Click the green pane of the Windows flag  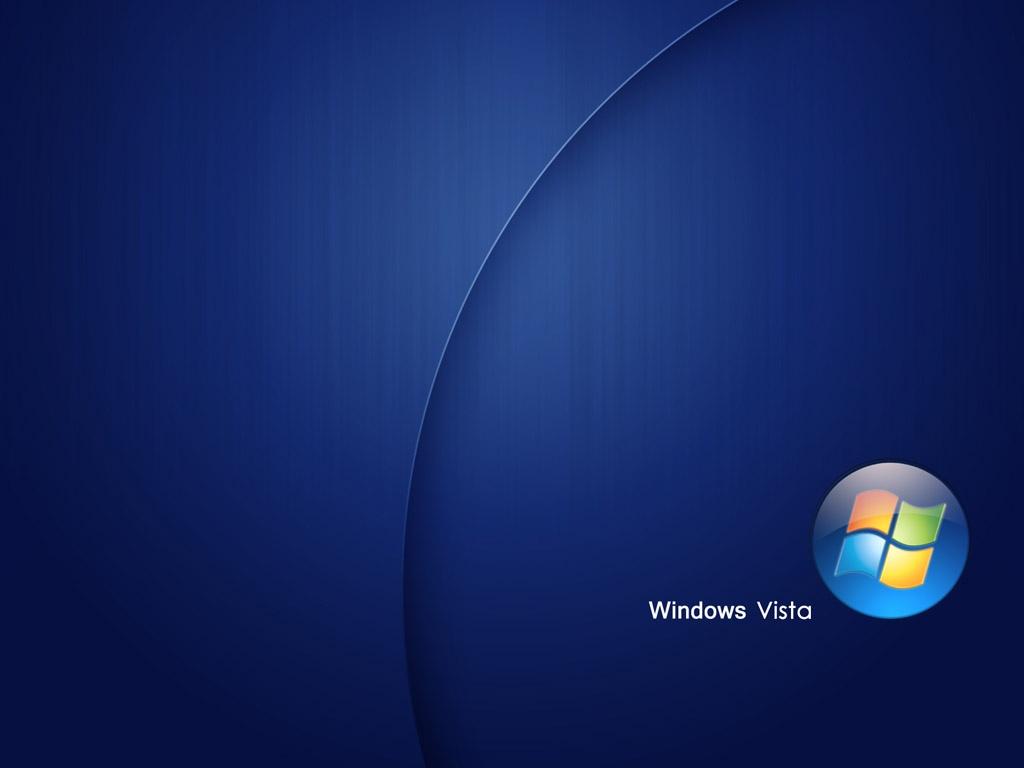click(x=918, y=524)
